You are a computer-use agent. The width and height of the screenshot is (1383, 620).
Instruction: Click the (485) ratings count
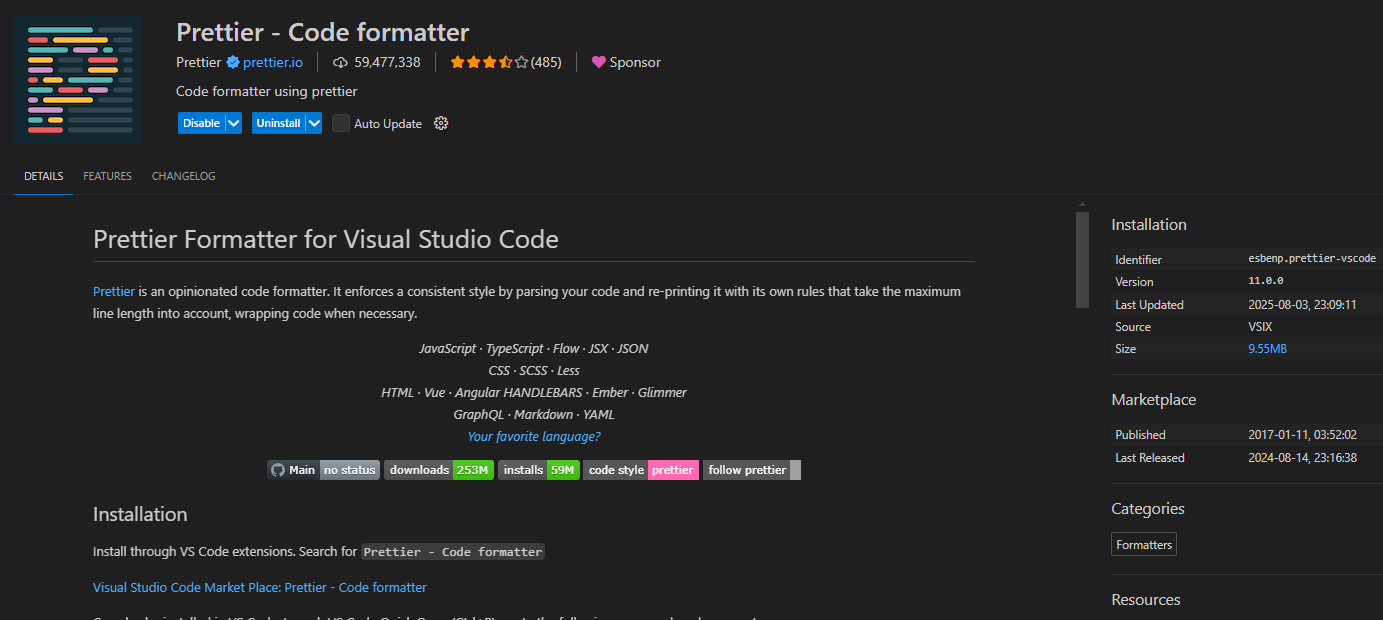pos(546,62)
